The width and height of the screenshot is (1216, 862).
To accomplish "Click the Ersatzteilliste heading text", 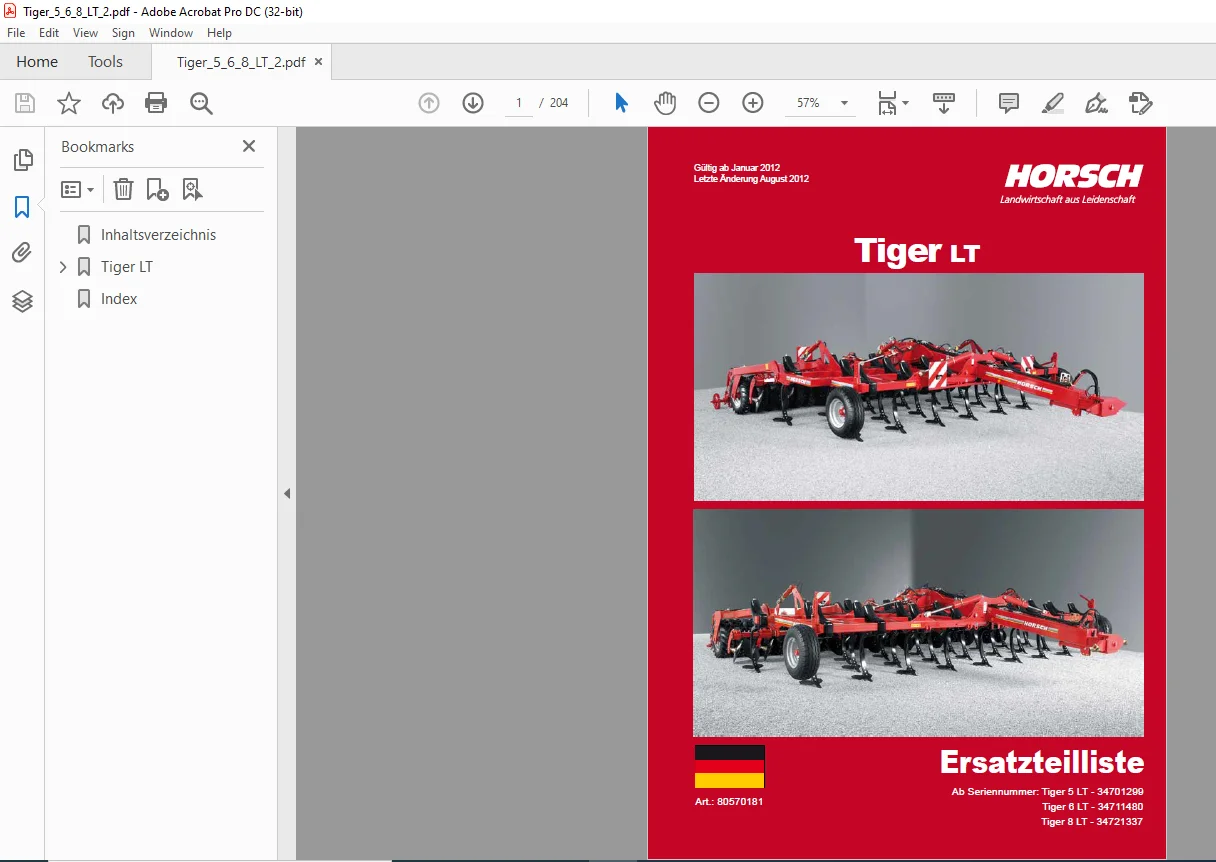I will 1041,763.
